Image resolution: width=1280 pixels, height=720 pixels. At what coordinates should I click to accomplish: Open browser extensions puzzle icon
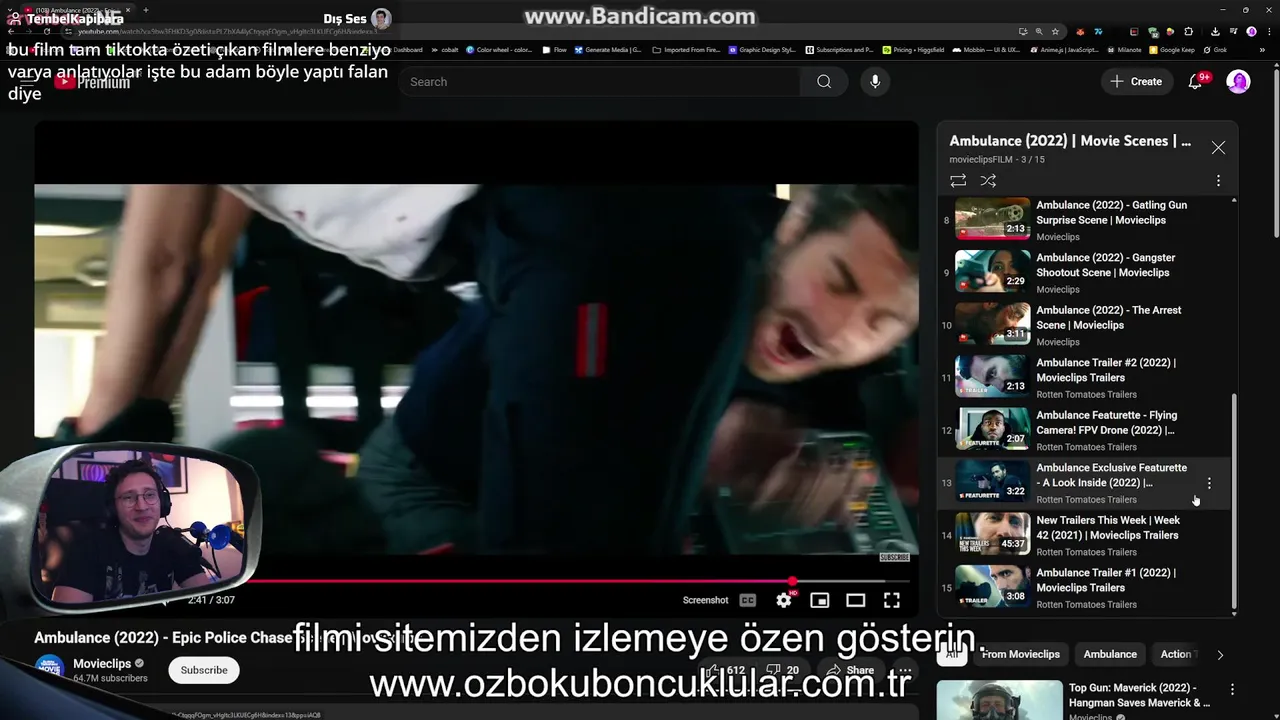pyautogui.click(x=1188, y=31)
